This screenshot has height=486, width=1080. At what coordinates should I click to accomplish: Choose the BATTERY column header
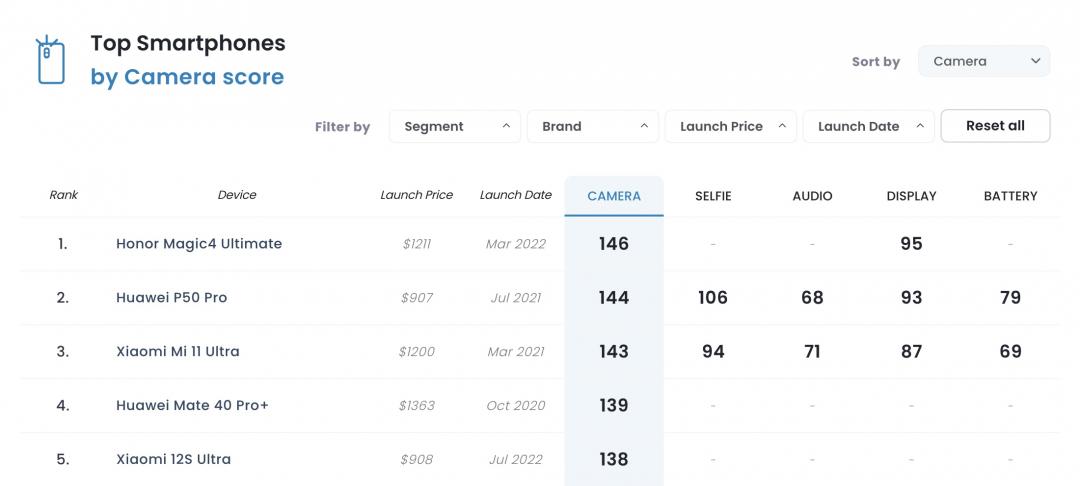tap(1010, 196)
